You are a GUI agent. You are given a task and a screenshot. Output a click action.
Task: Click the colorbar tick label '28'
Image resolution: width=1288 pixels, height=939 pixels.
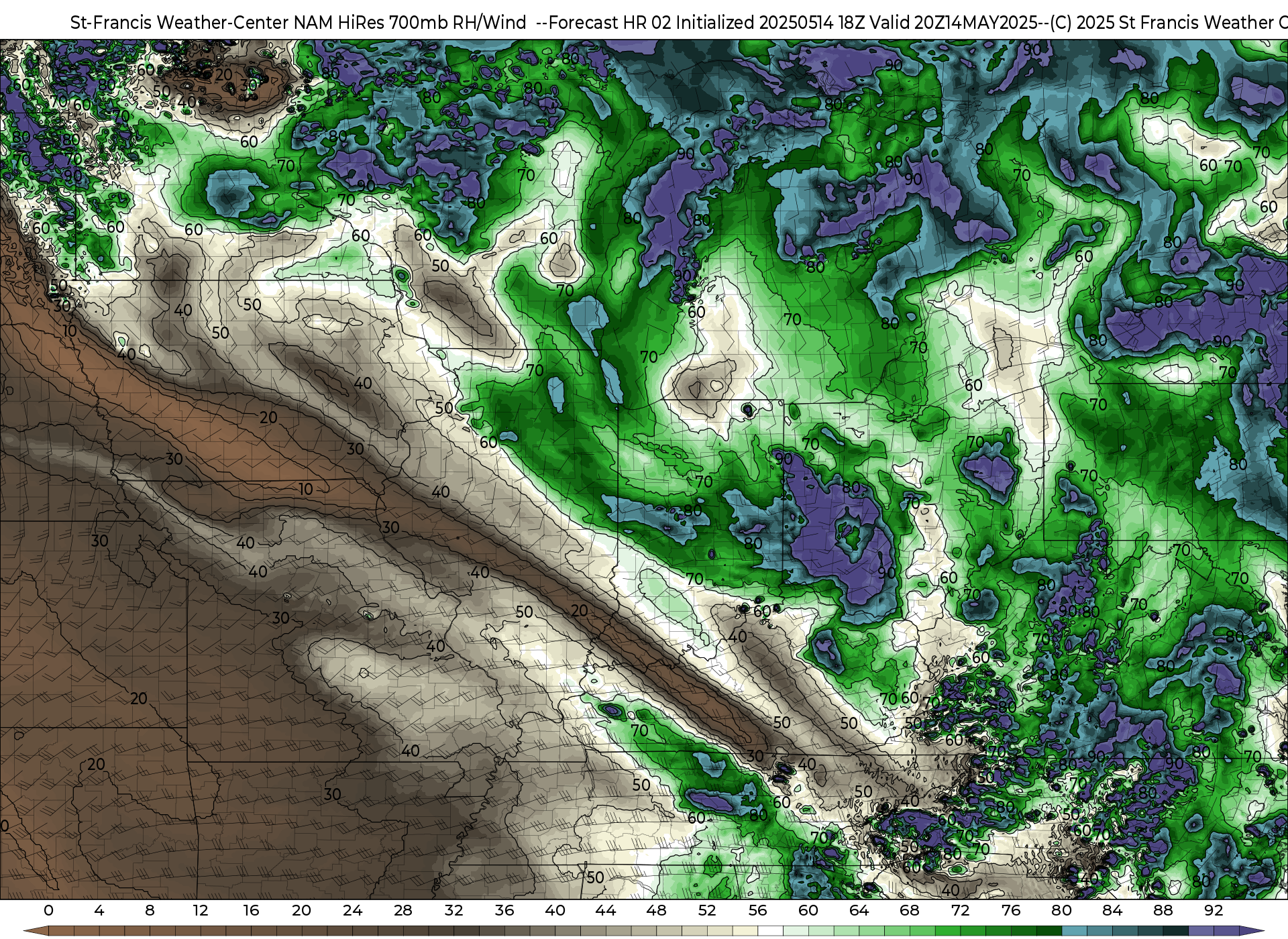click(x=403, y=910)
